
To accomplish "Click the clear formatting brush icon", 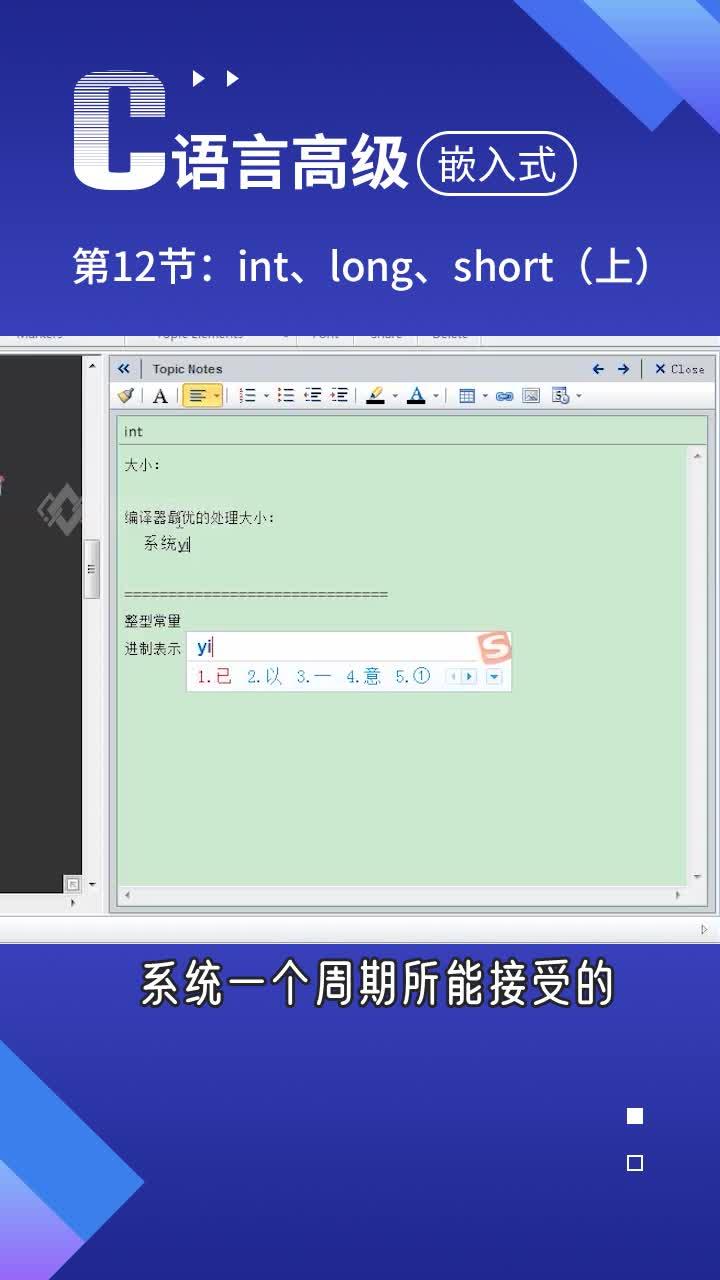I will pyautogui.click(x=126, y=396).
